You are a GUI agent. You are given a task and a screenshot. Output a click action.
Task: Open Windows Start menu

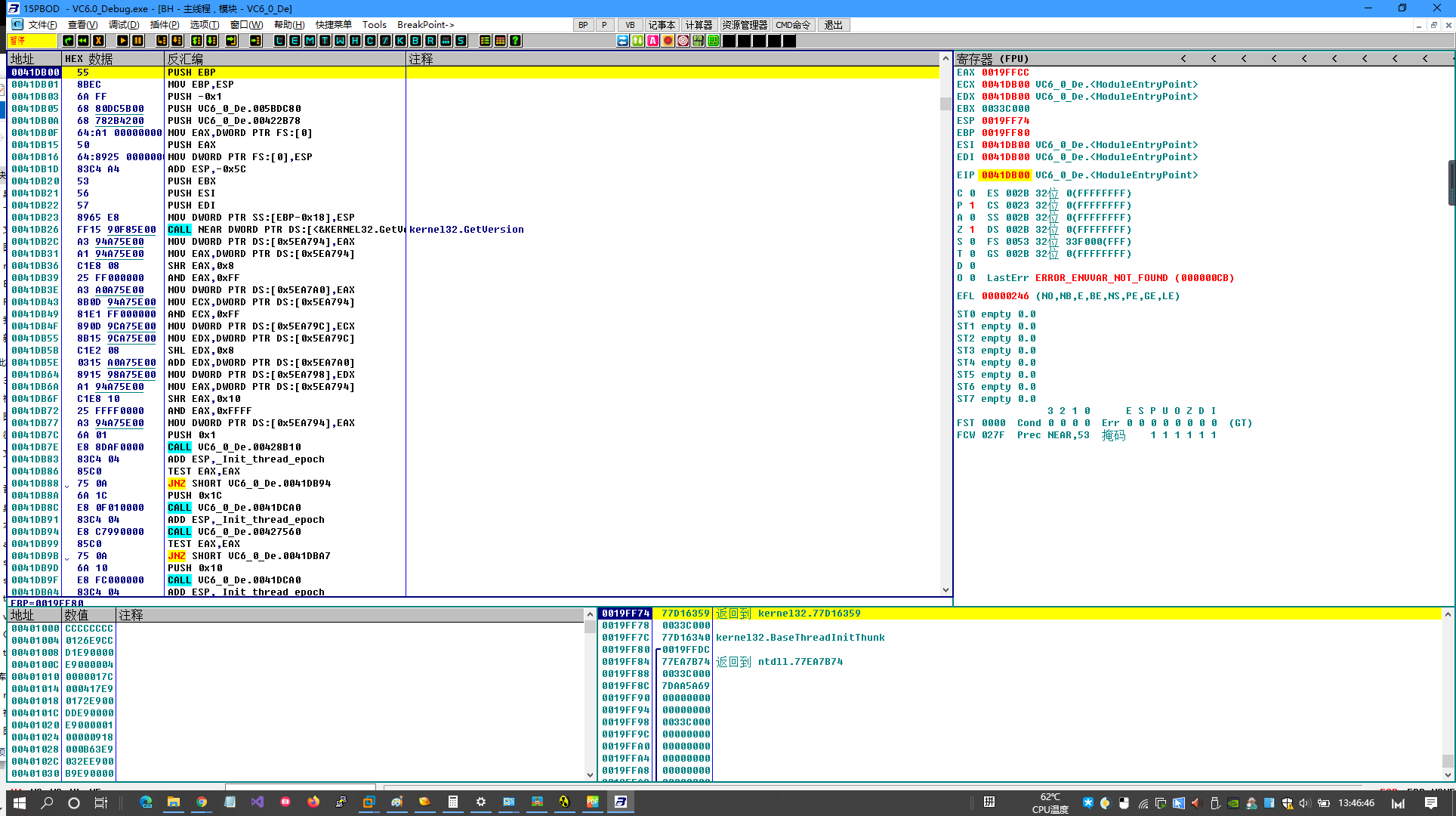19,802
